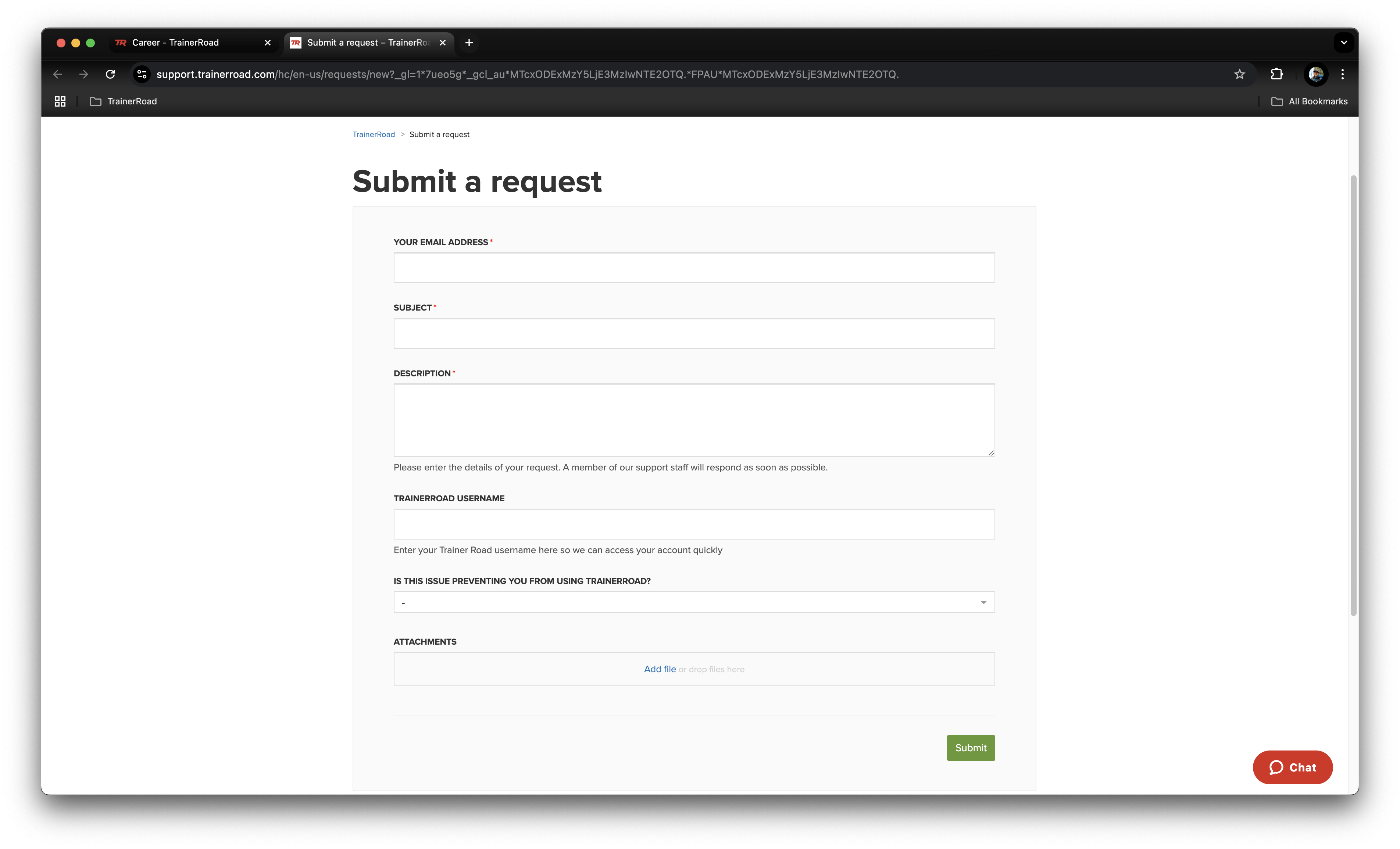Click the Add file attachment link
Image resolution: width=1400 pixels, height=849 pixels.
point(660,669)
